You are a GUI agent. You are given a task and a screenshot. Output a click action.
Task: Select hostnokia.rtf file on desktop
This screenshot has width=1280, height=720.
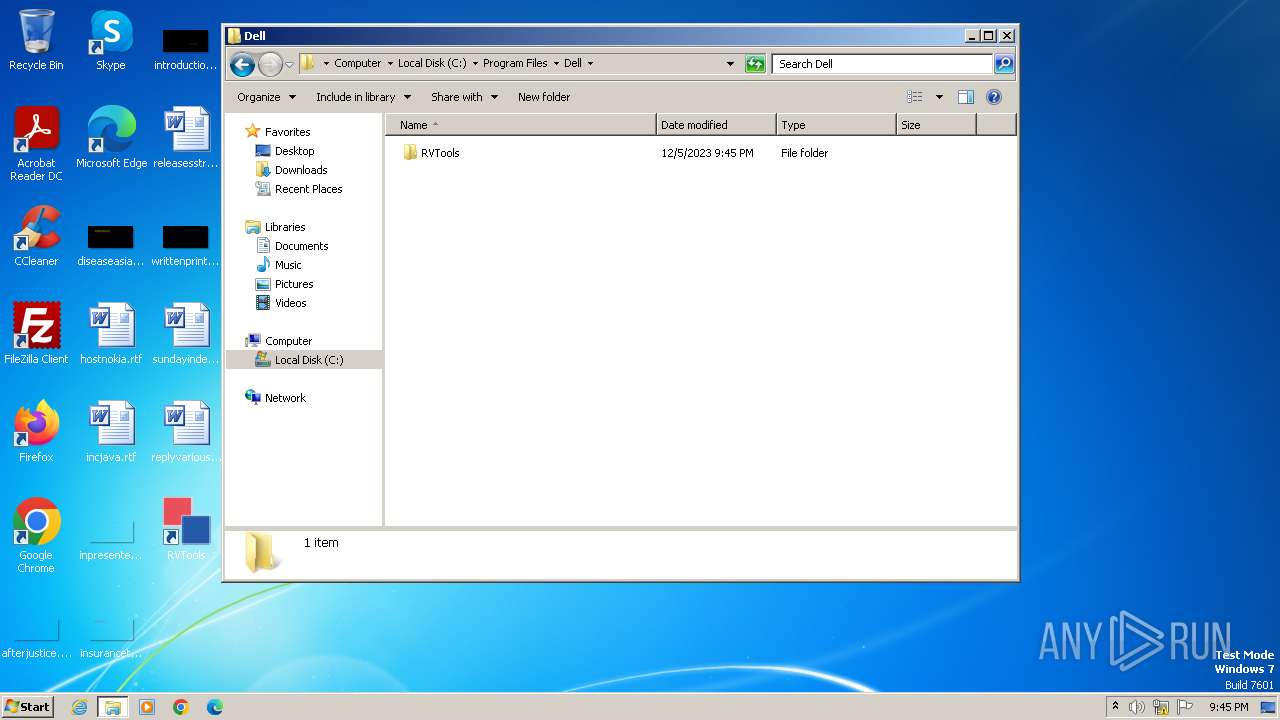(111, 334)
